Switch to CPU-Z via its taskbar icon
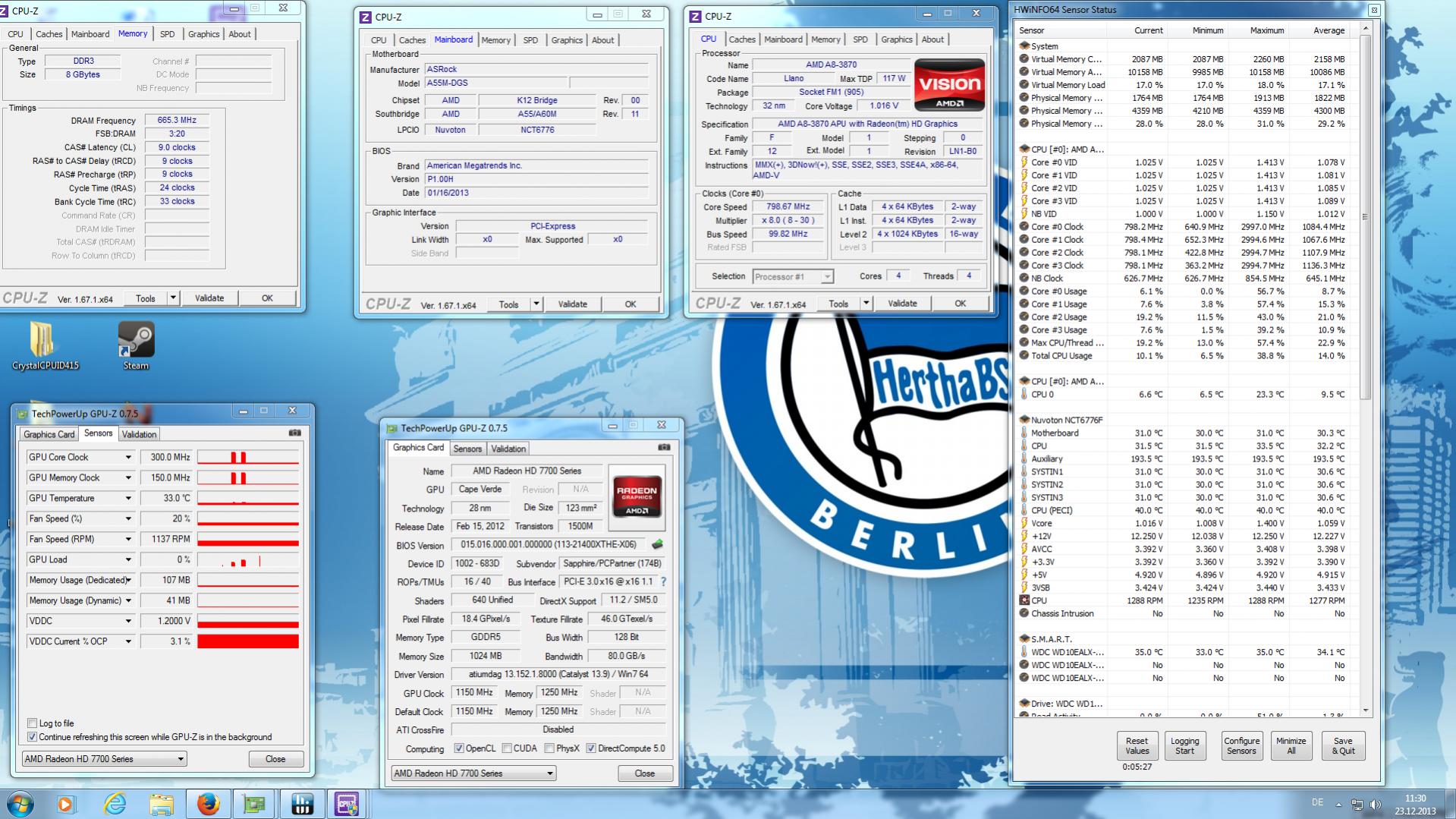 (x=347, y=804)
